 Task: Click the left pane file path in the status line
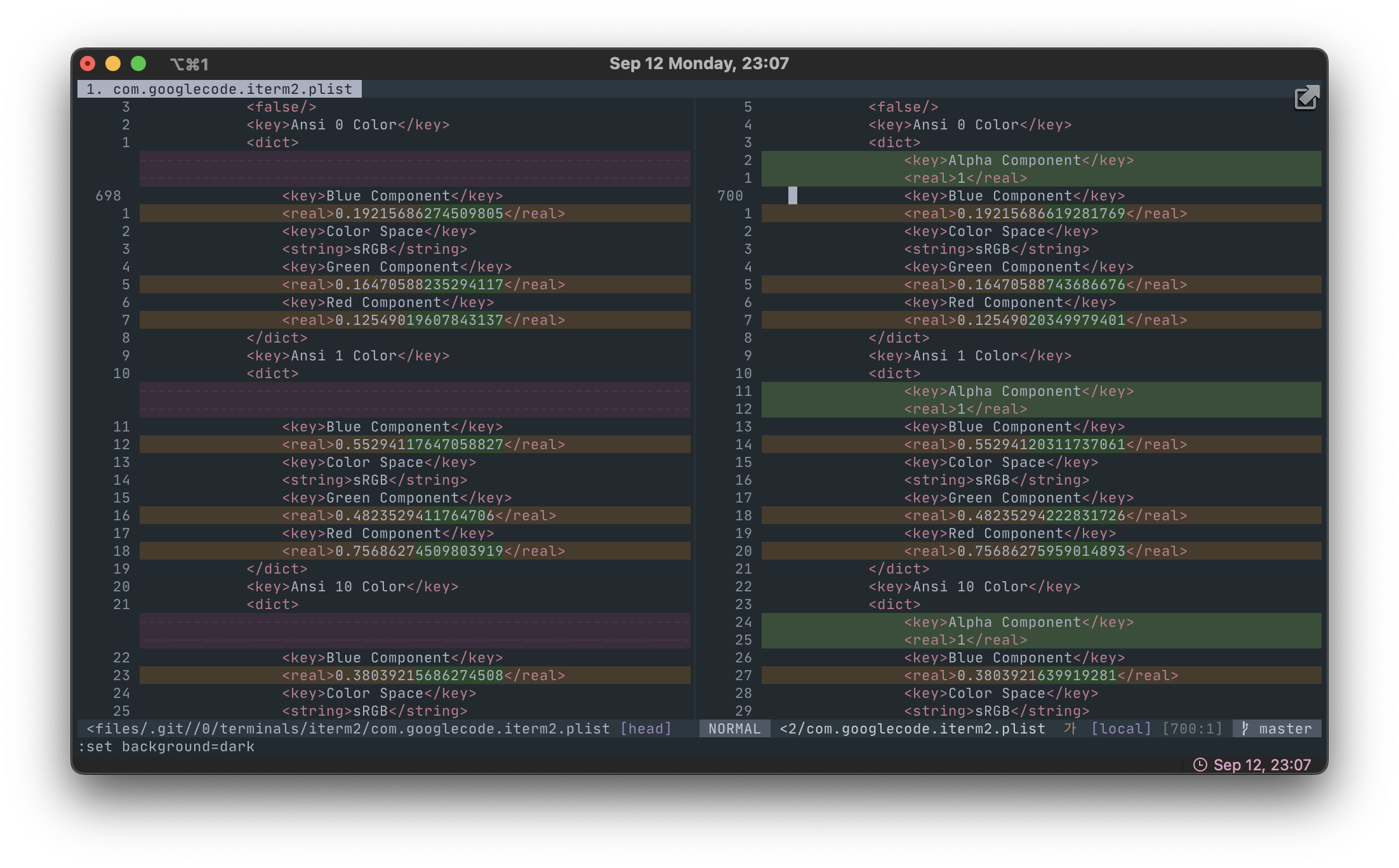tap(348, 728)
